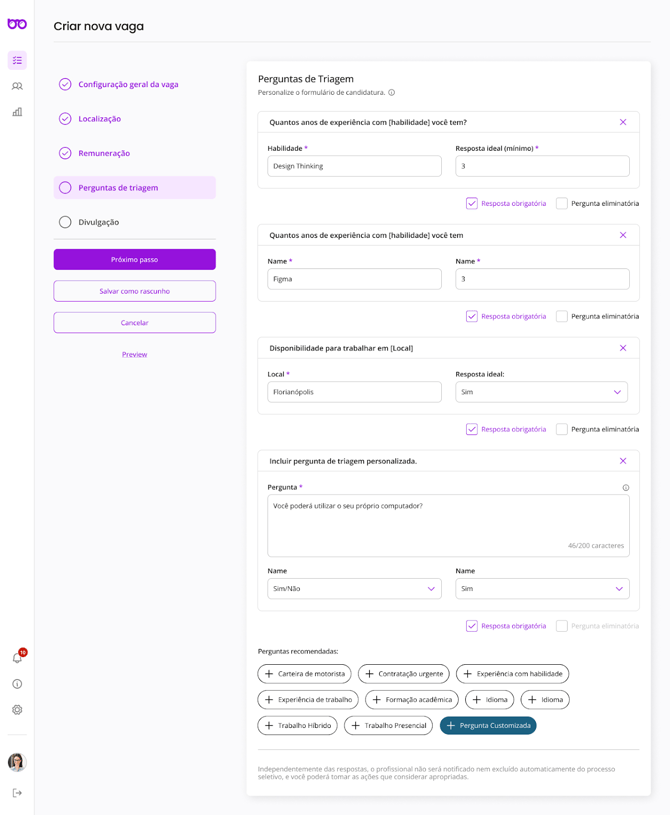Click Salvar como rascunho button
The image size is (670, 815).
(x=134, y=291)
